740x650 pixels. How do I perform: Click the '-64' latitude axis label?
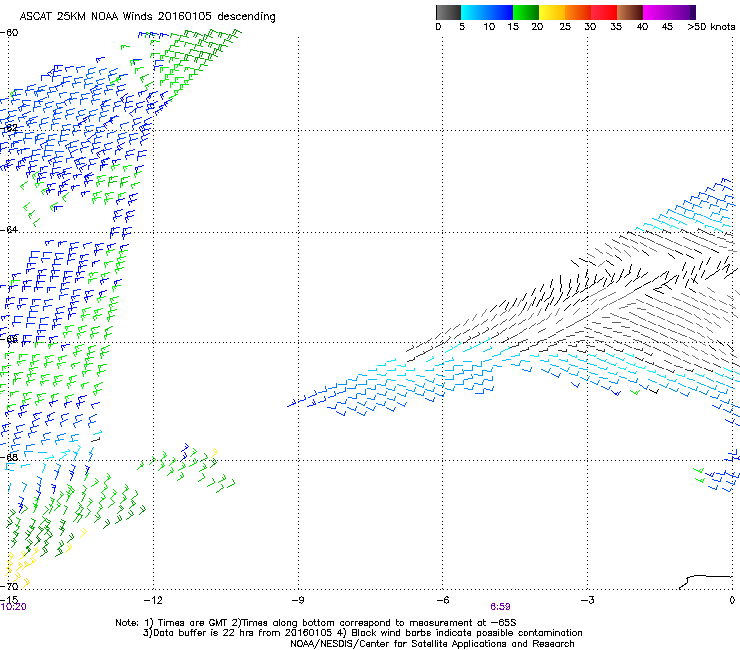pos(9,229)
